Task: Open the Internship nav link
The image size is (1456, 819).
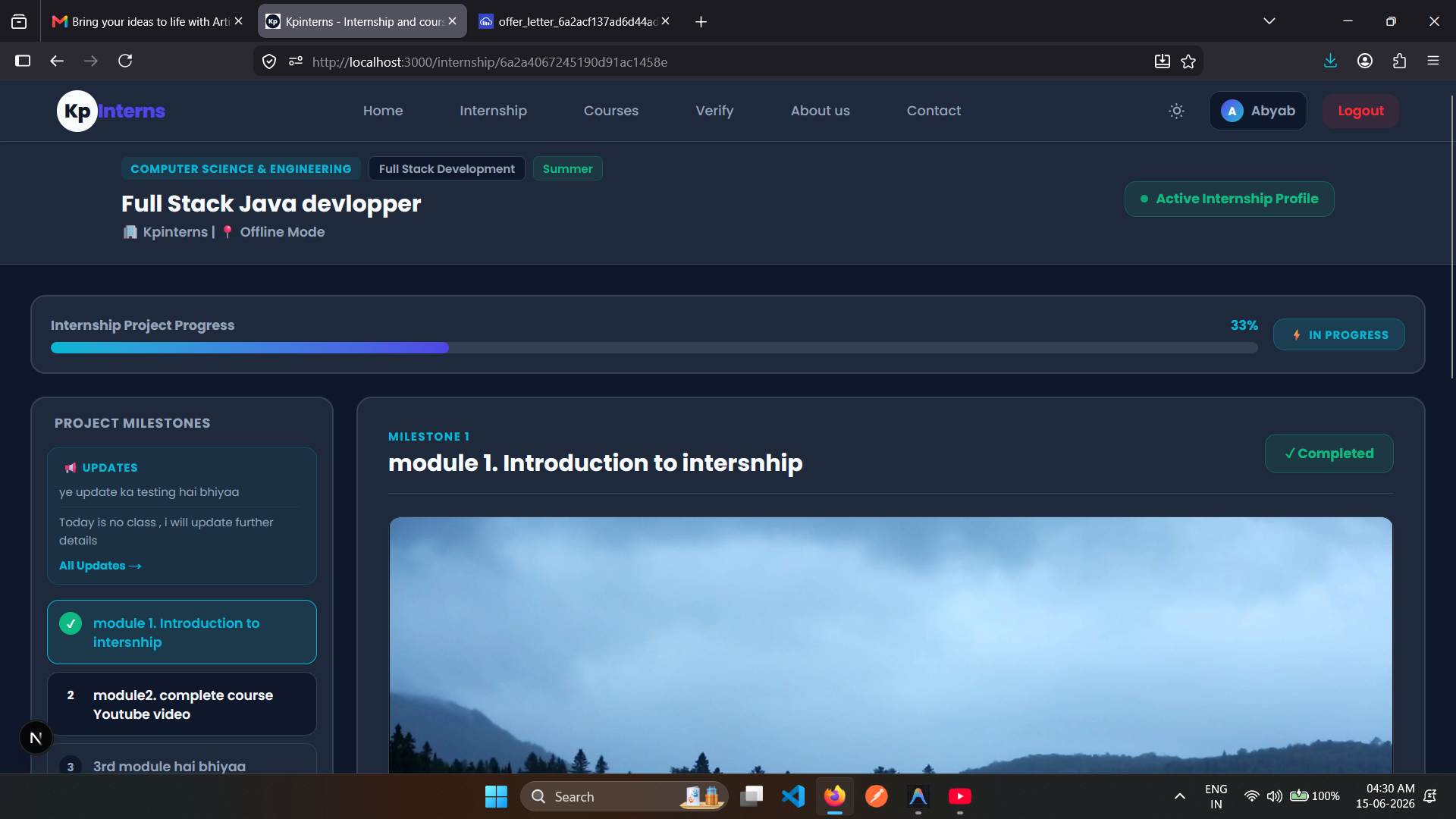Action: (x=493, y=111)
